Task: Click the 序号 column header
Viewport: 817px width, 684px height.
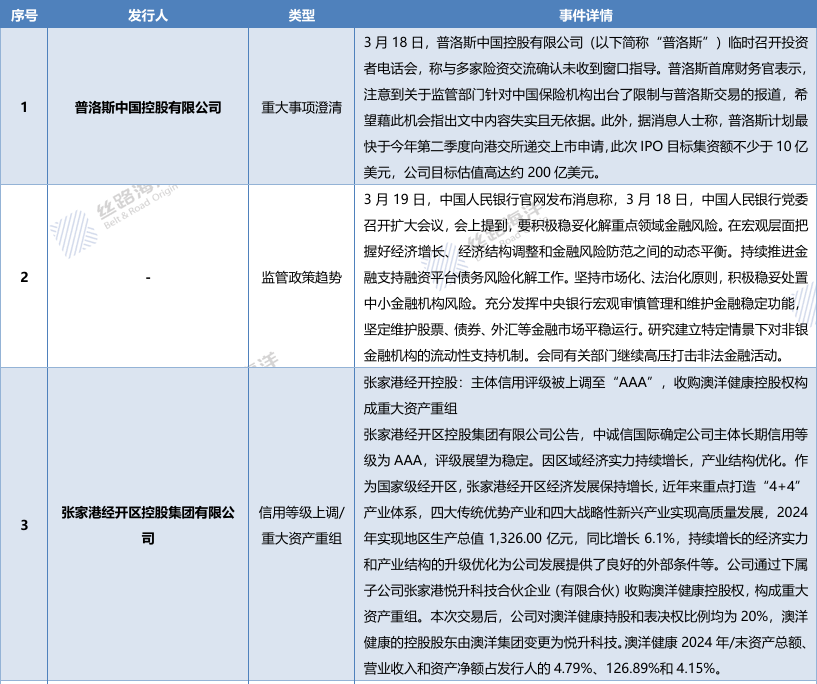Action: (x=24, y=16)
